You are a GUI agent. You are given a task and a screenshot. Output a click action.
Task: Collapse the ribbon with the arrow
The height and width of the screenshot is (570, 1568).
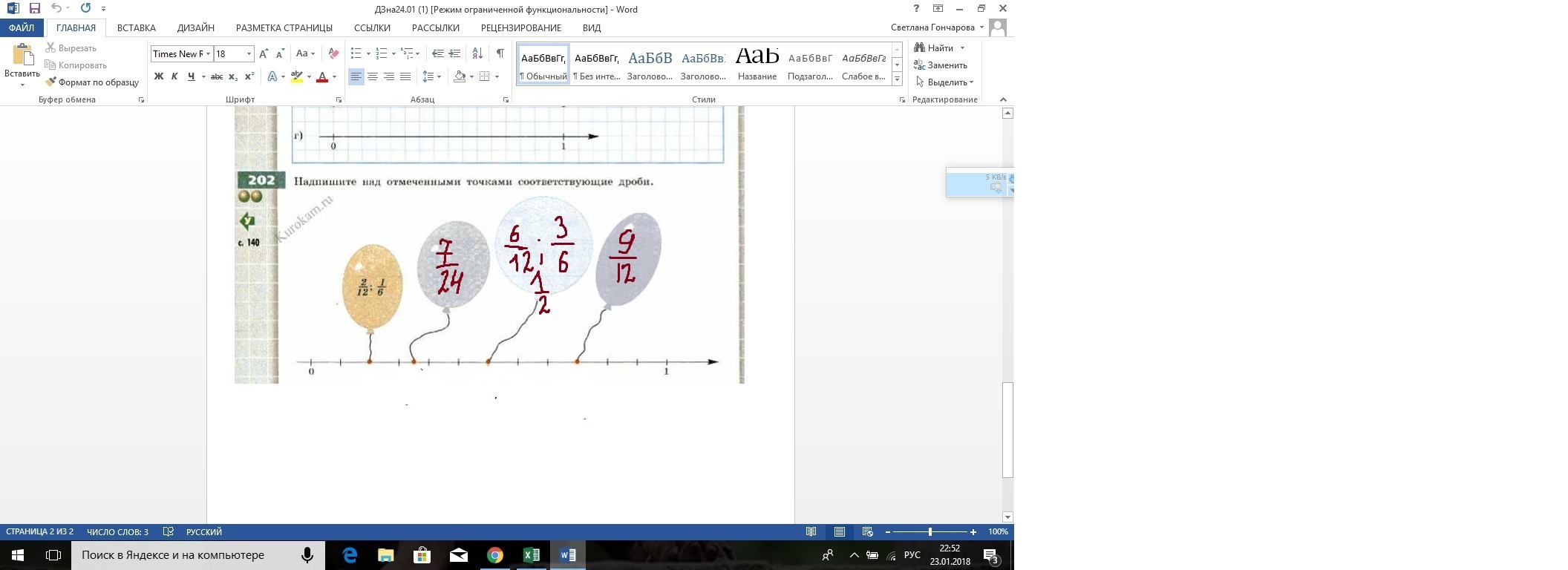(1003, 99)
